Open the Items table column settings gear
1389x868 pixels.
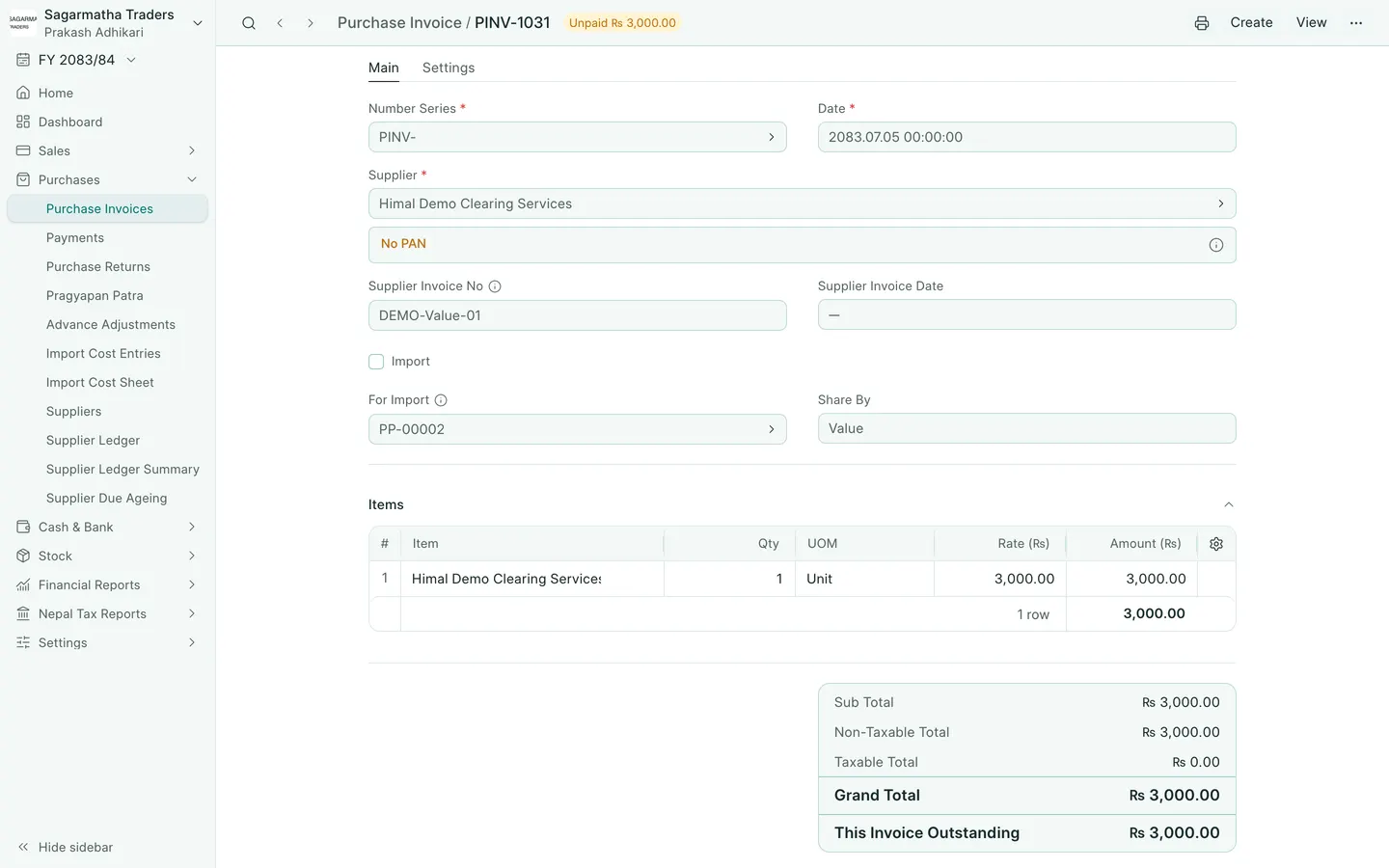[1216, 544]
